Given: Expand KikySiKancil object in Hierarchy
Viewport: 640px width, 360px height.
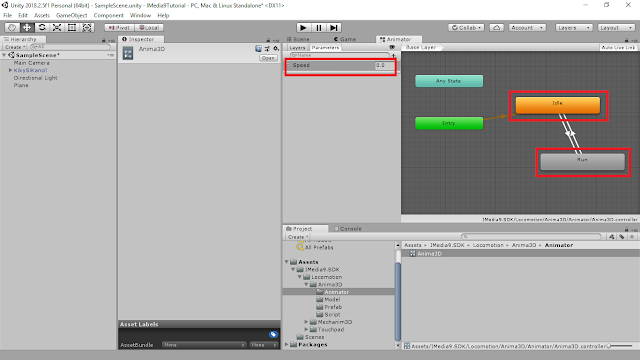Looking at the screenshot, I should [10, 70].
